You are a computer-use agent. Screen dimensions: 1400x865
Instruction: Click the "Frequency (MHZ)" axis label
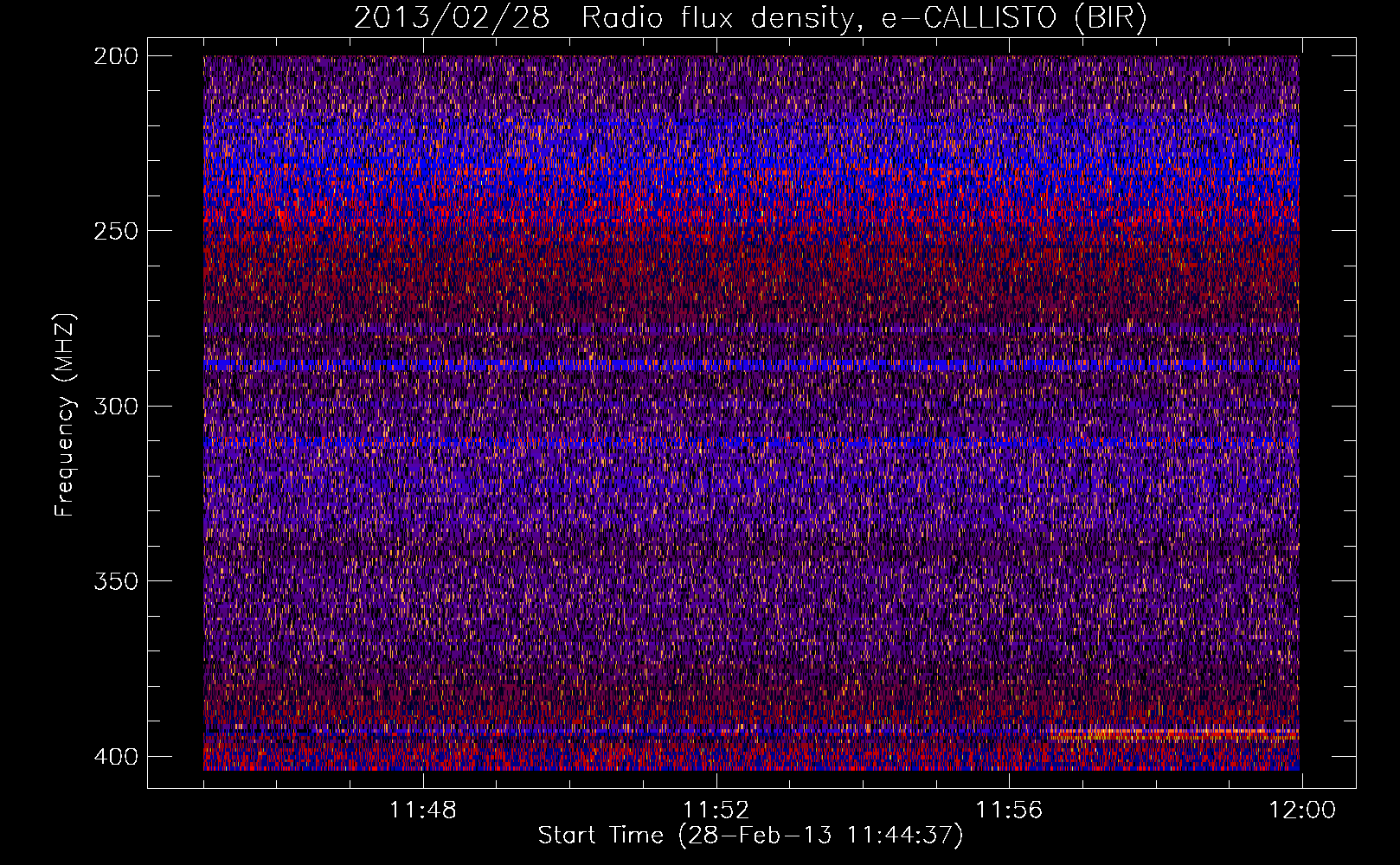click(65, 414)
